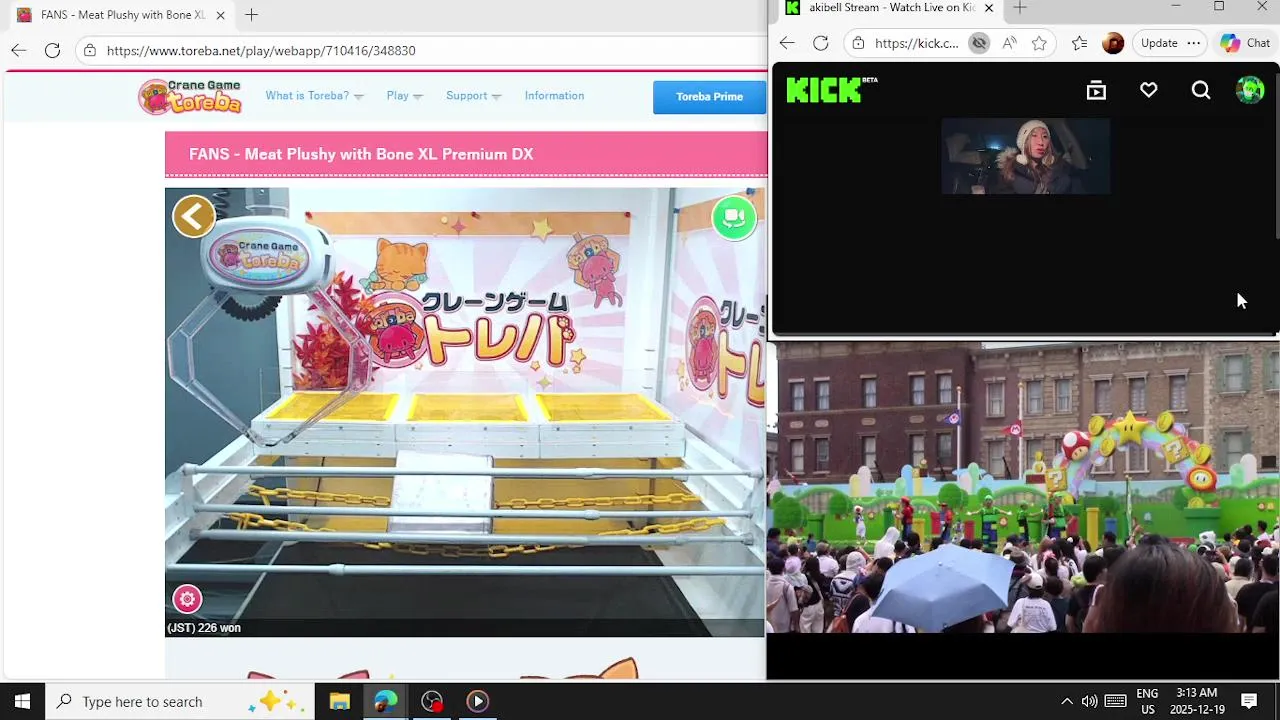The height and width of the screenshot is (720, 1280).
Task: Go back in the Kick browser window
Action: [x=787, y=43]
